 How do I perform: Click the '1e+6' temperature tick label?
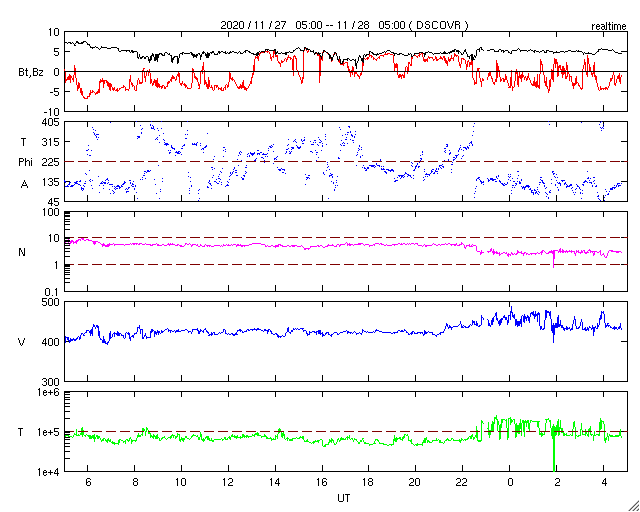(49, 392)
